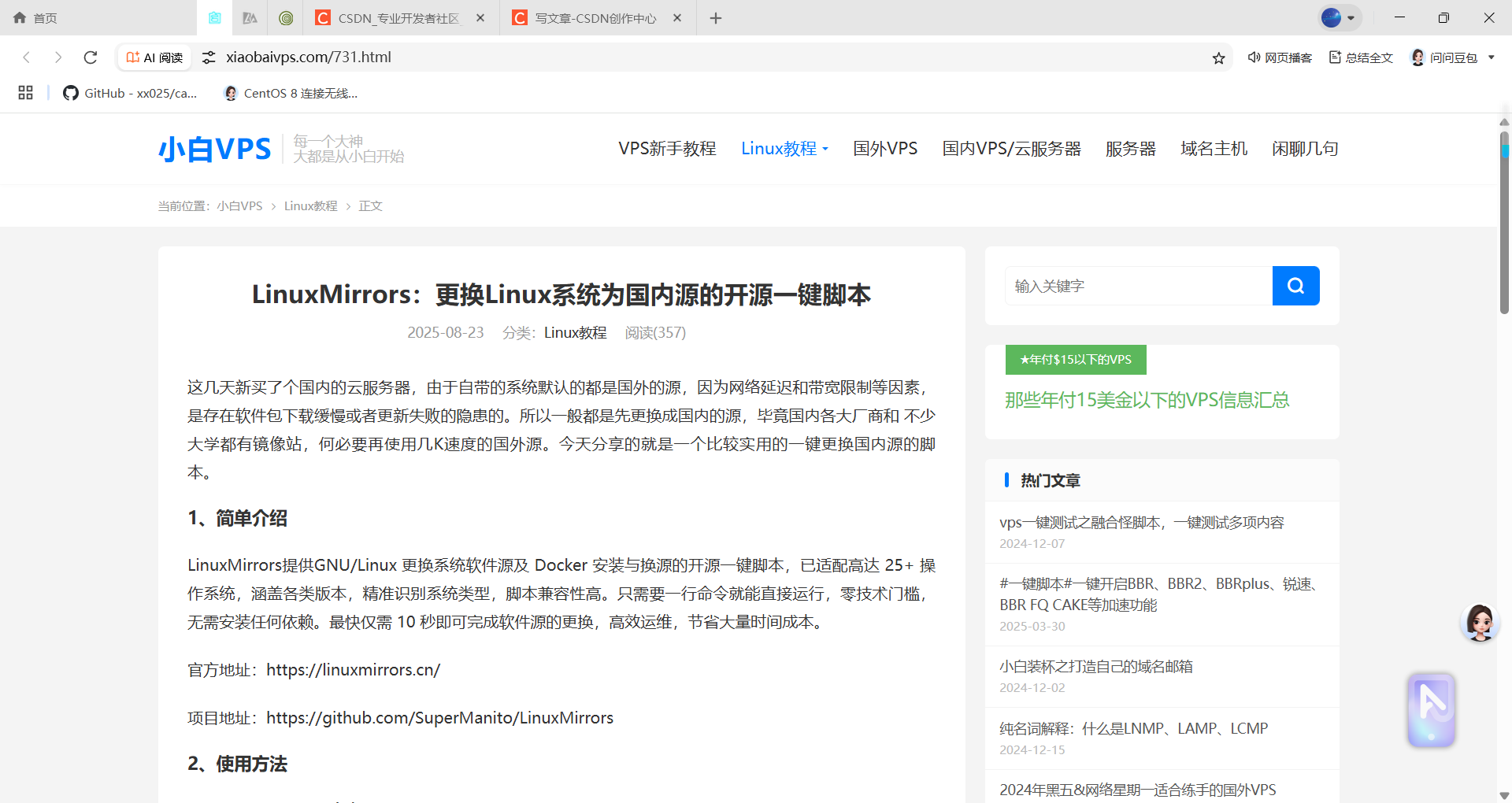Open VPS新手教程 menu item
The width and height of the screenshot is (1512, 803).
[667, 149]
